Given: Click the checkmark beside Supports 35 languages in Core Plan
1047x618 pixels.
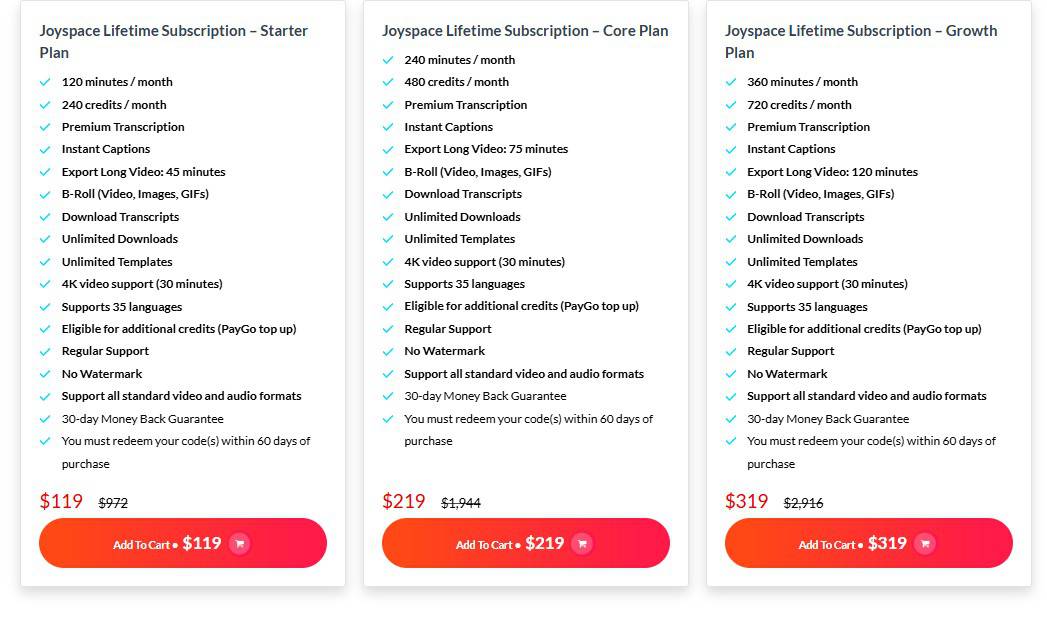Looking at the screenshot, I should pyautogui.click(x=388, y=284).
